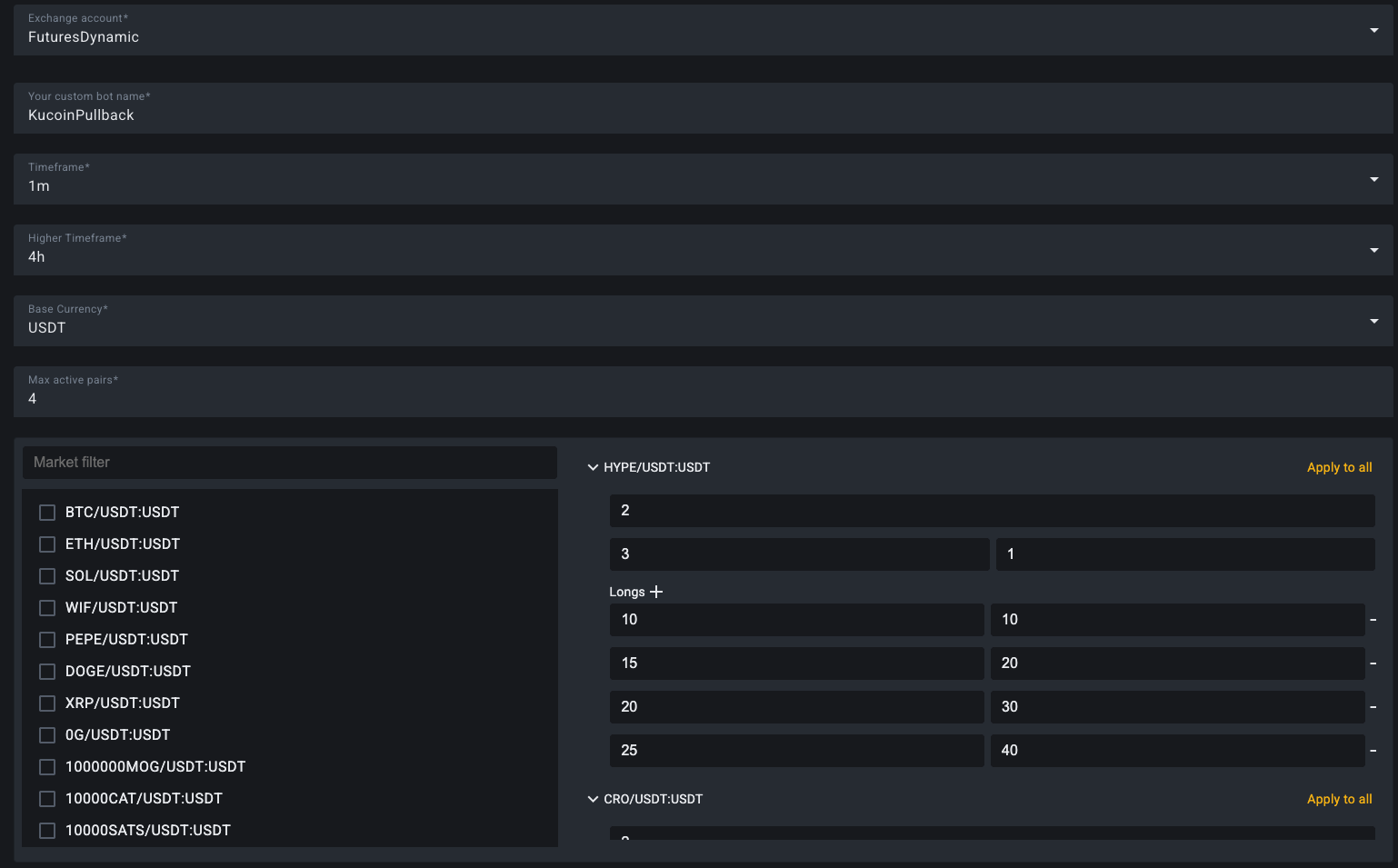This screenshot has width=1398, height=868.
Task: Remove the Longs row with values 10 and 10
Action: click(x=1373, y=620)
